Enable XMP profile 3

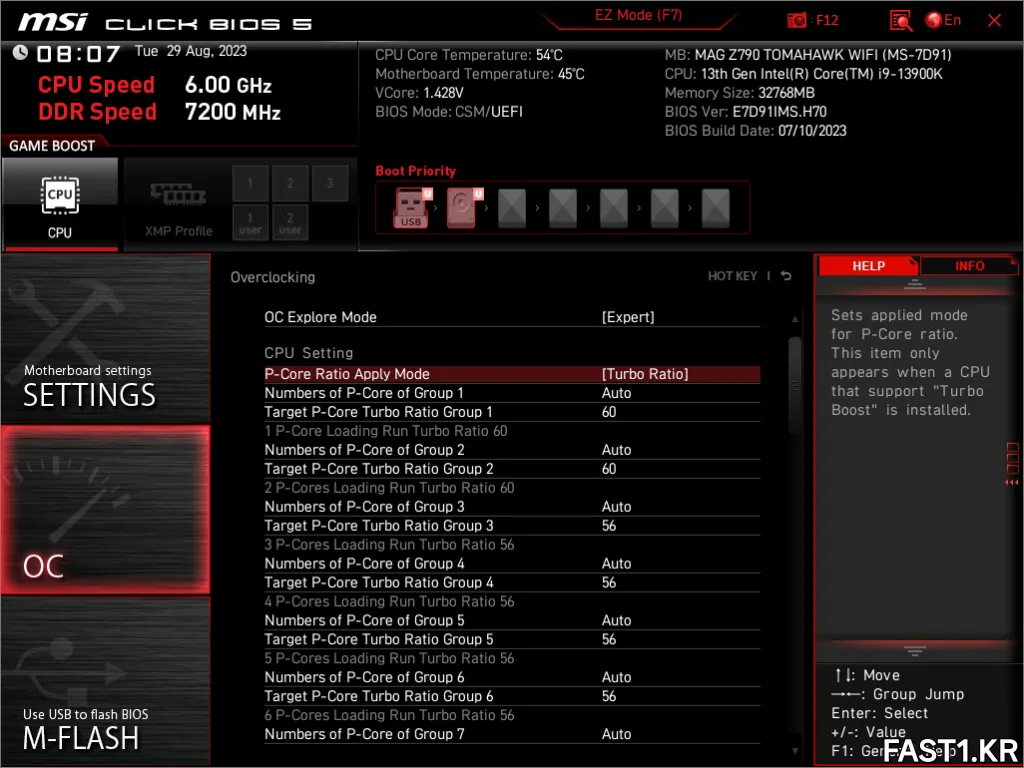(330, 183)
